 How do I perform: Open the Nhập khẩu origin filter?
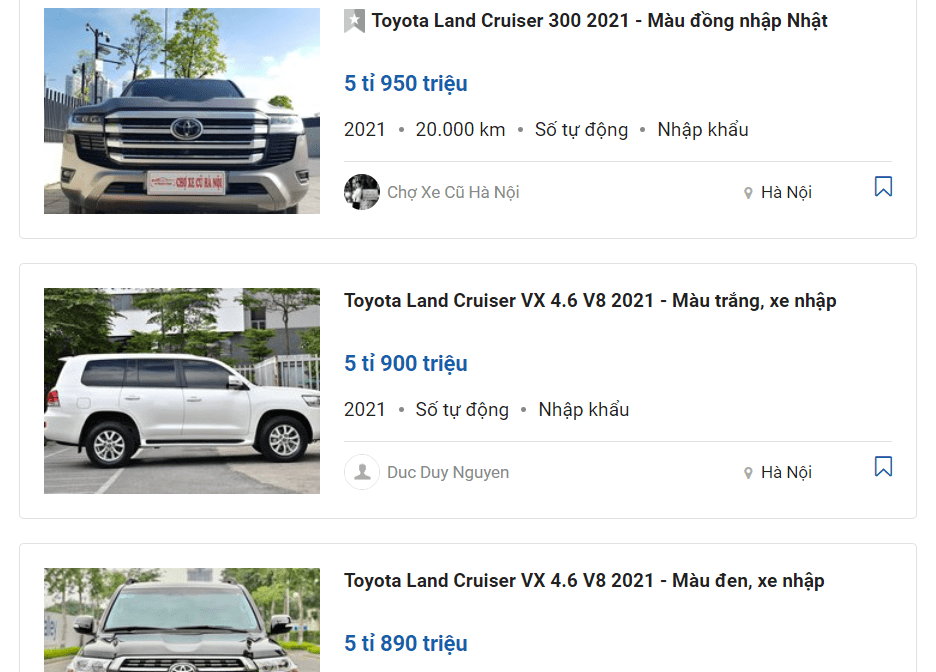click(702, 129)
